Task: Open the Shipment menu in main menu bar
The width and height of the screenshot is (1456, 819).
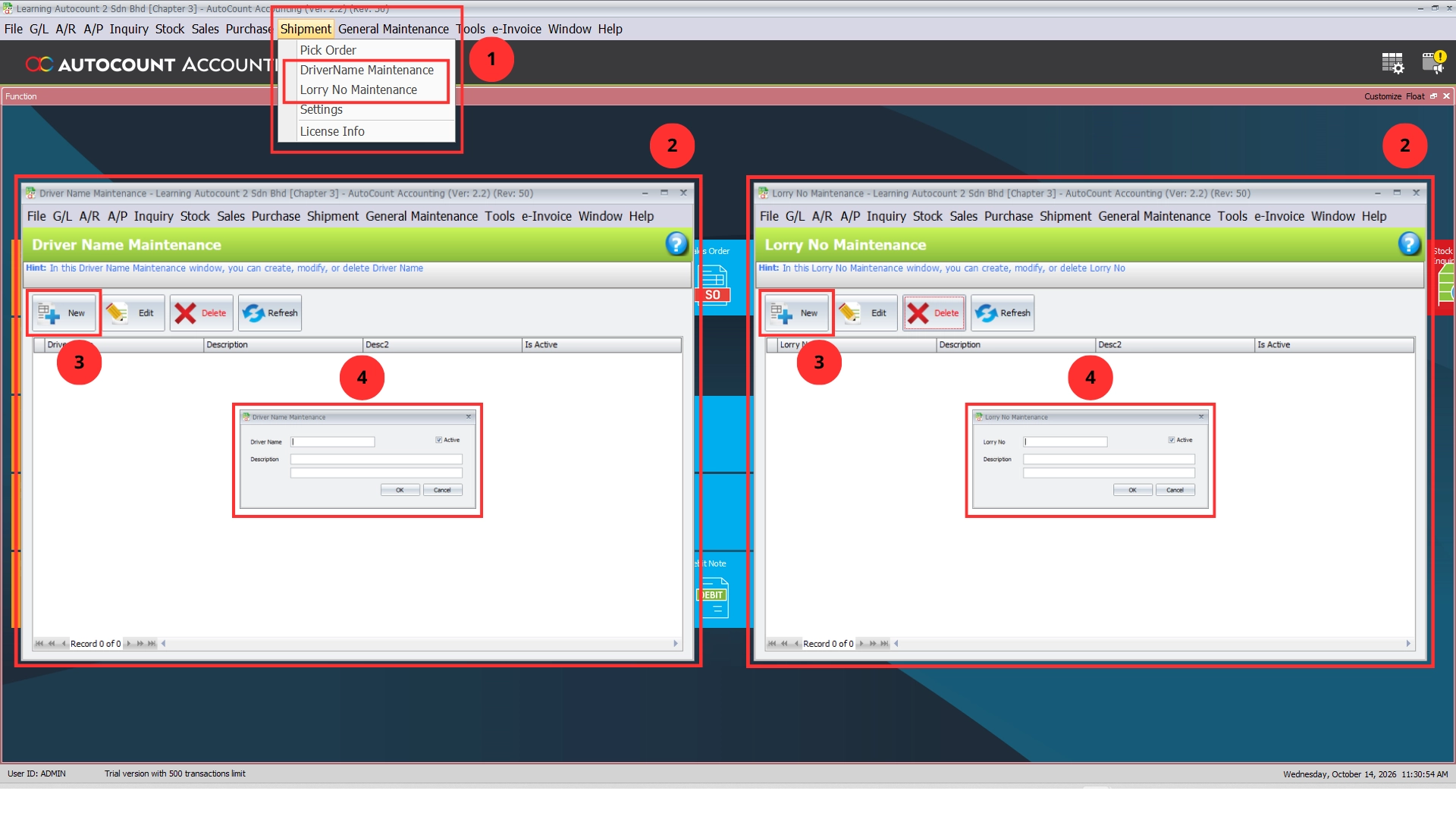Action: point(306,29)
